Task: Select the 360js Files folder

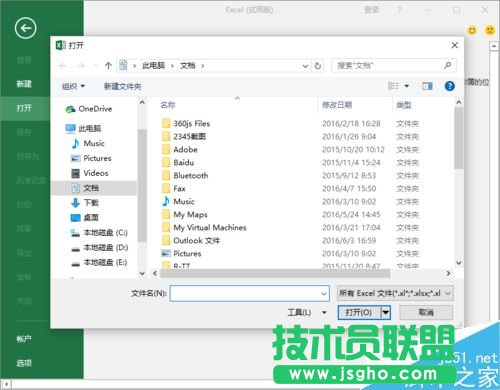Action: click(186, 124)
